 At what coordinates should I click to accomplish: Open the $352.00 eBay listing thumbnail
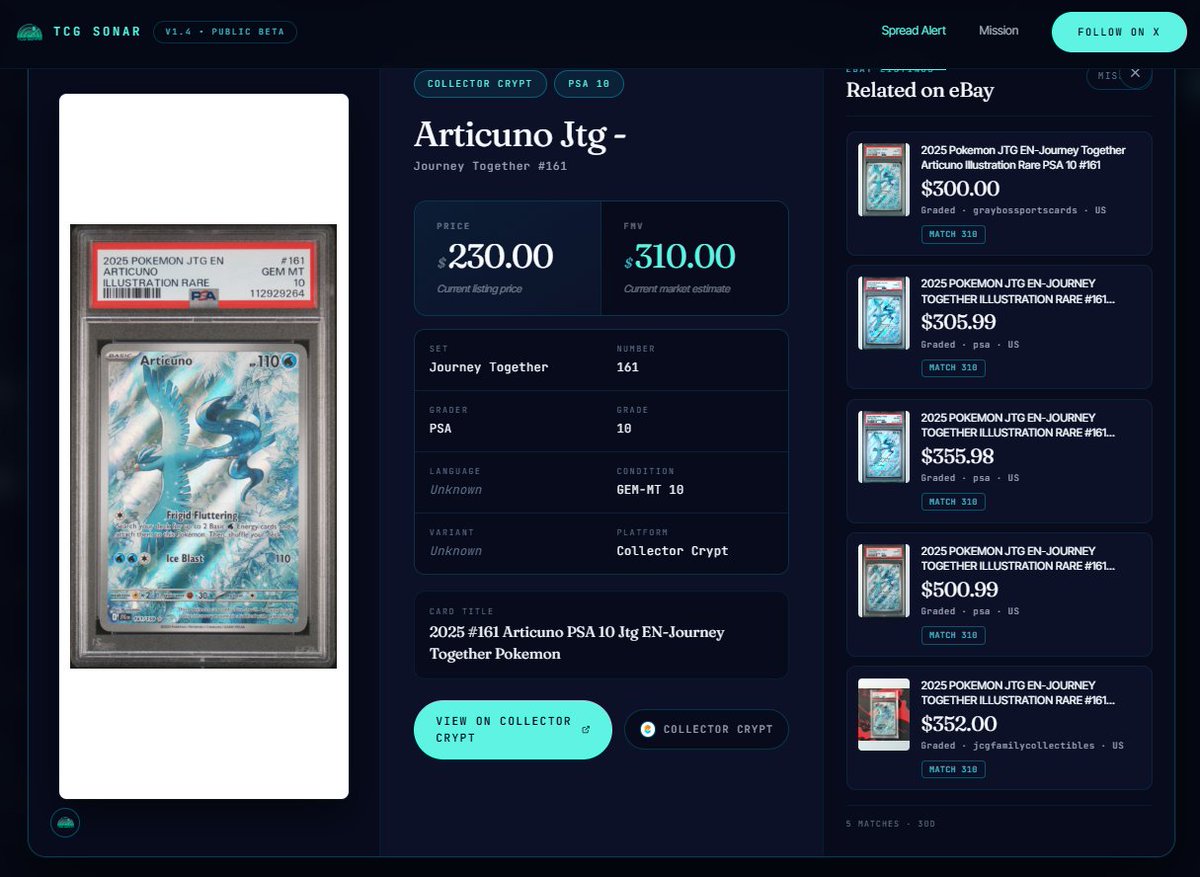point(884,714)
